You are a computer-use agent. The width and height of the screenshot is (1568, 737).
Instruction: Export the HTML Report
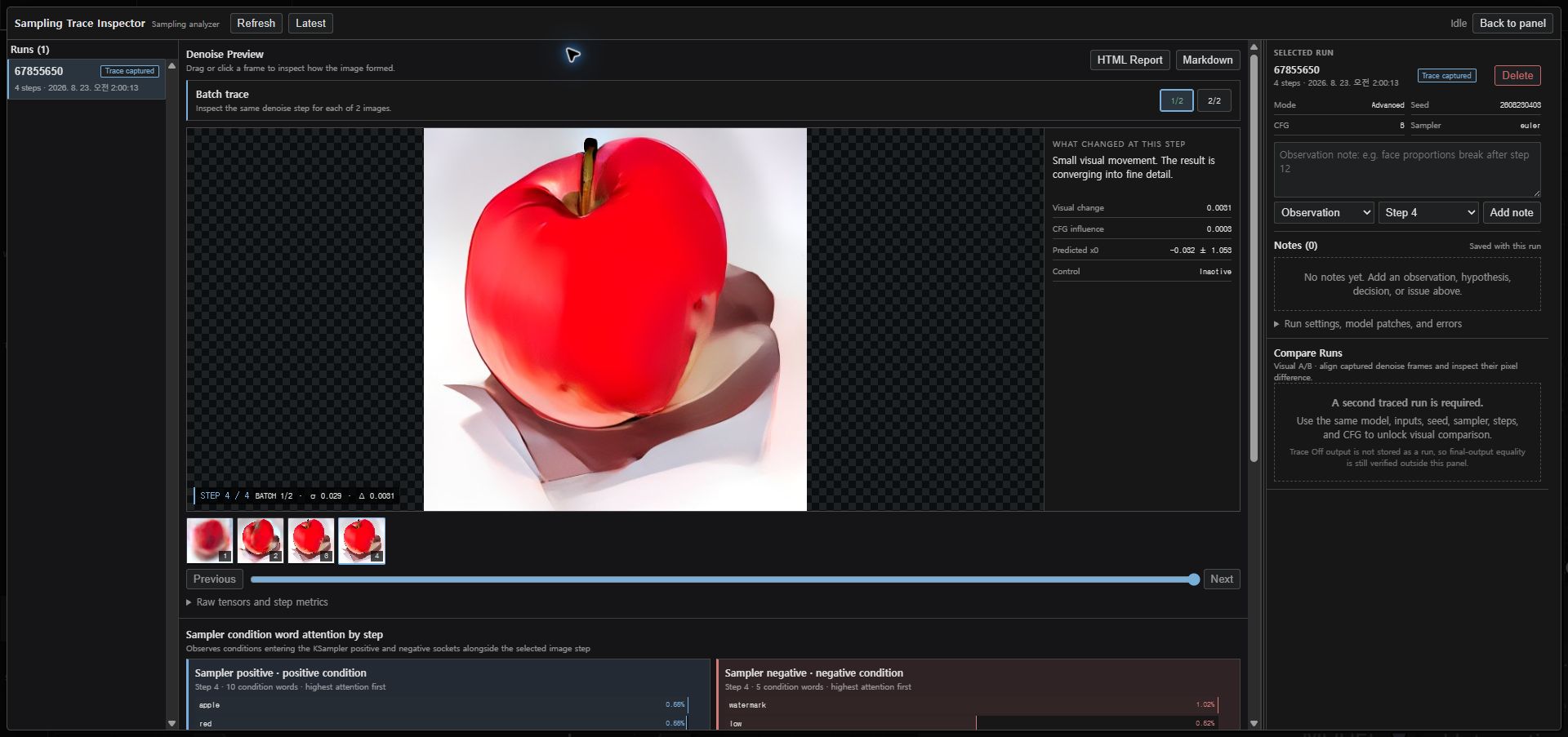click(x=1129, y=60)
